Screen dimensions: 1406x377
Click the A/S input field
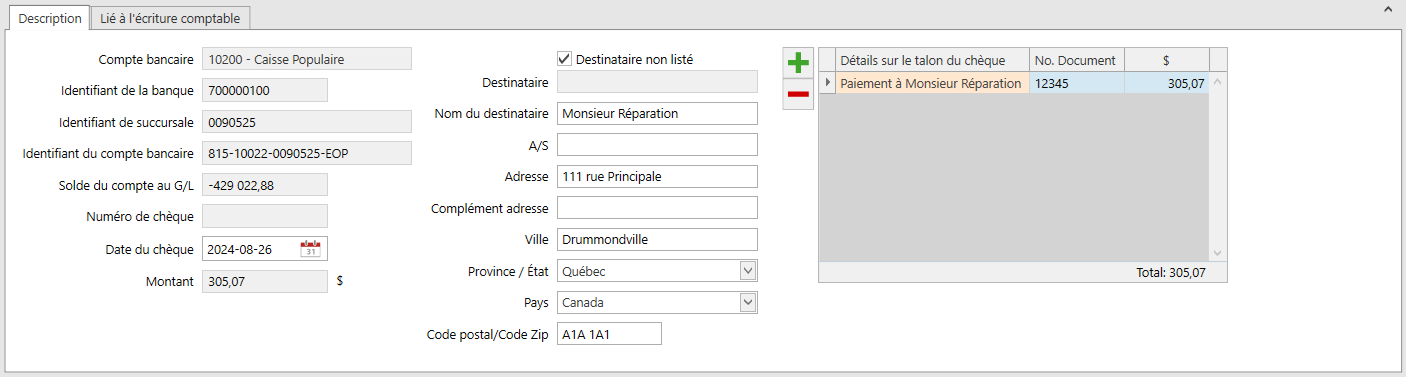tap(657, 145)
